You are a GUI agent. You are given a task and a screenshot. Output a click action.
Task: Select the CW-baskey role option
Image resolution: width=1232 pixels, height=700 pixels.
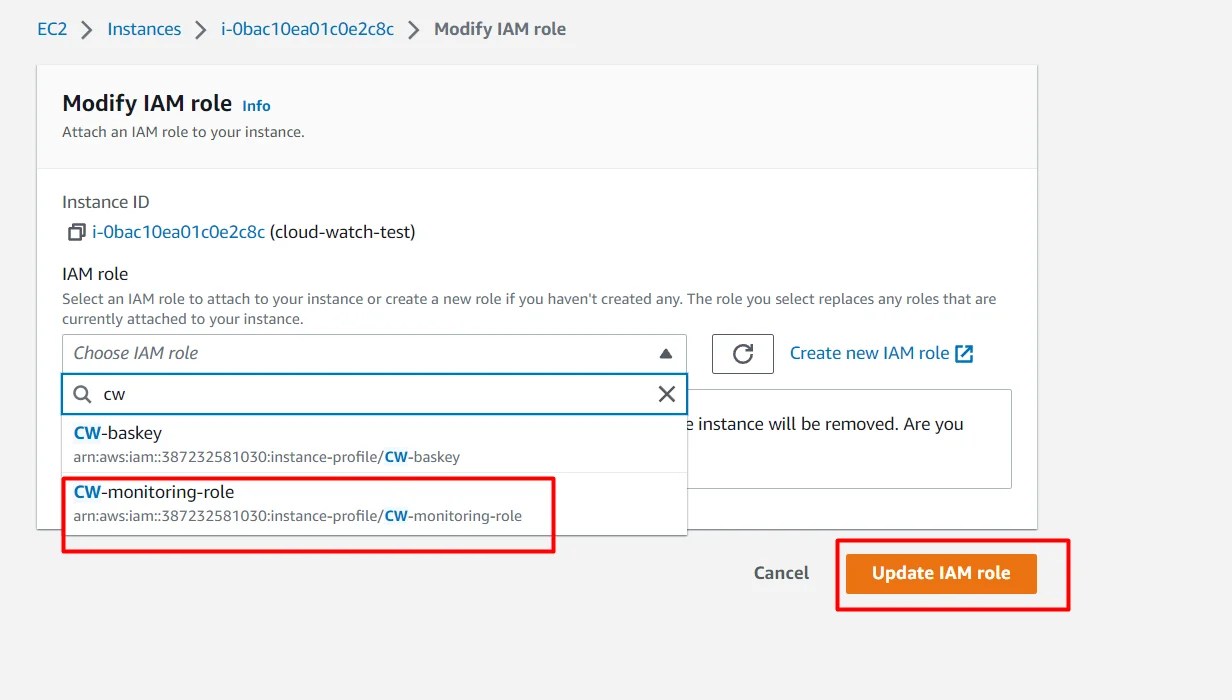pyautogui.click(x=117, y=433)
